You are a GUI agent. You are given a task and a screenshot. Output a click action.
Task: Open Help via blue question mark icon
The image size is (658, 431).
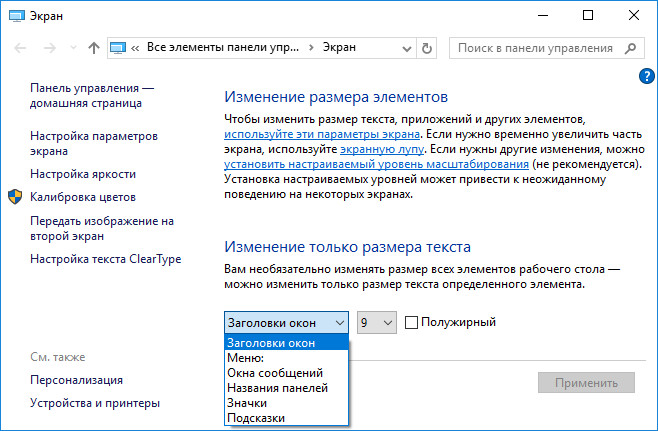click(646, 76)
